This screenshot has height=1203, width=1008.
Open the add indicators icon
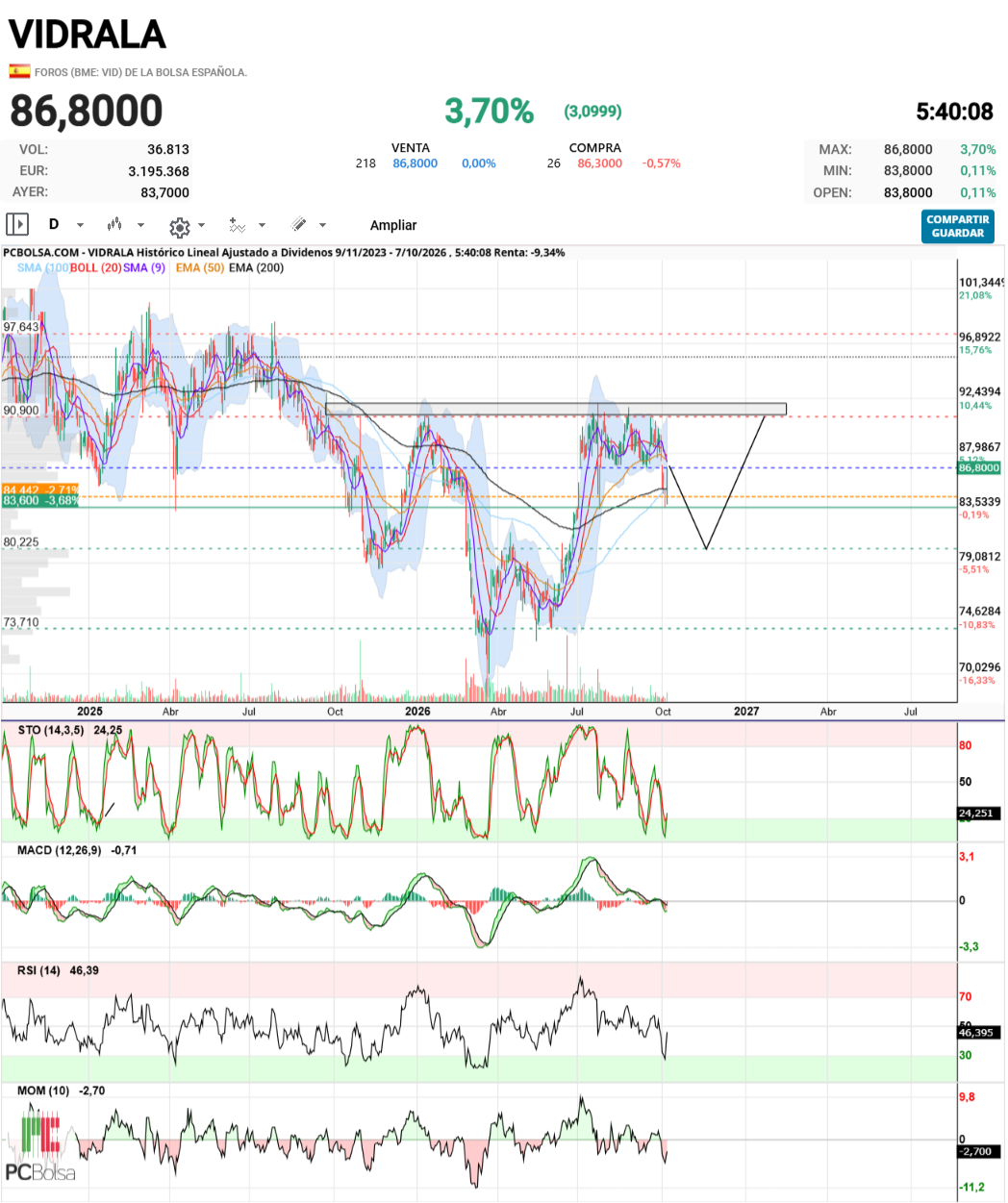pyautogui.click(x=237, y=225)
